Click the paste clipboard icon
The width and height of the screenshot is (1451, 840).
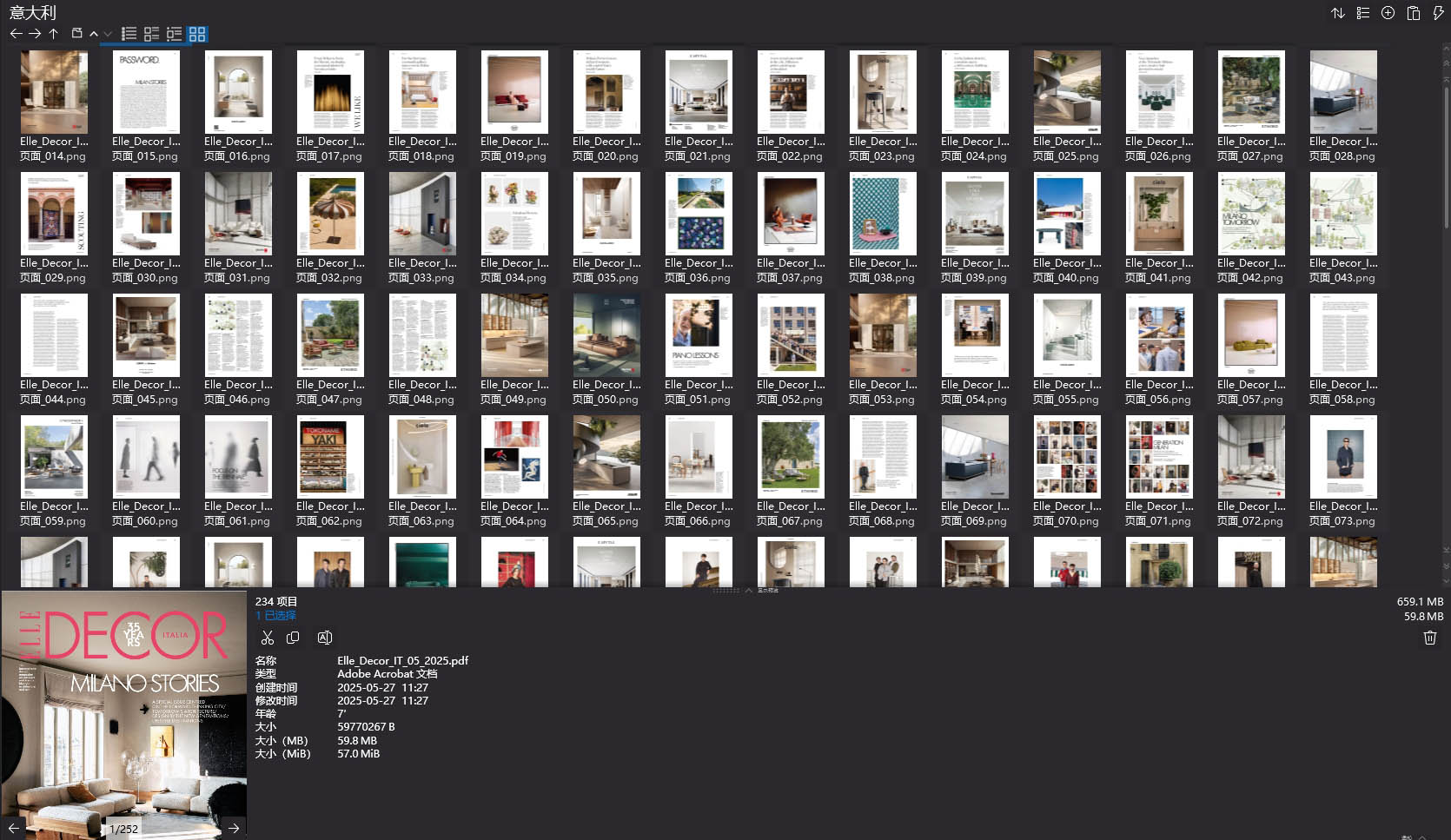pos(1414,13)
